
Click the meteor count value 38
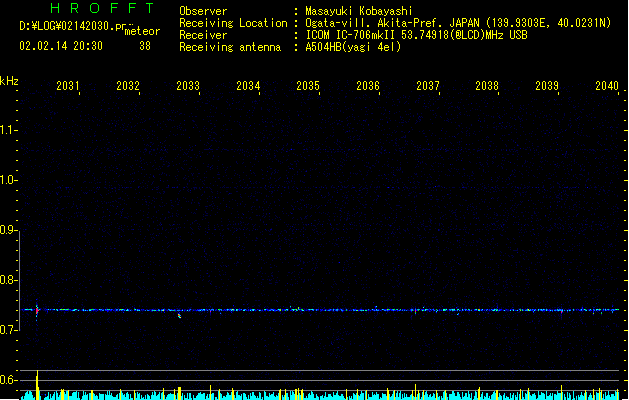coord(145,46)
